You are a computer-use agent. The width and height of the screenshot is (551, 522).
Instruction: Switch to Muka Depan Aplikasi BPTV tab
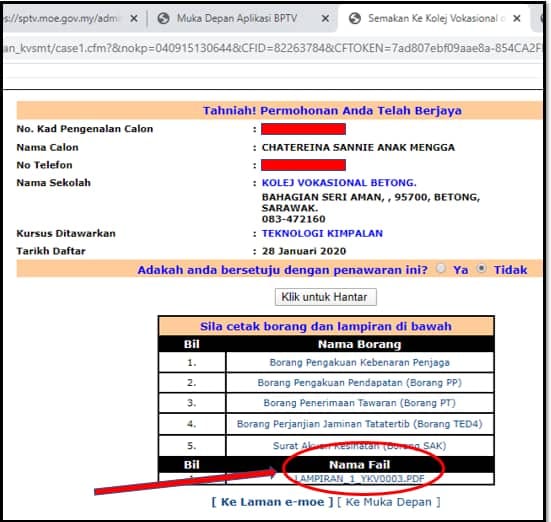point(237,18)
